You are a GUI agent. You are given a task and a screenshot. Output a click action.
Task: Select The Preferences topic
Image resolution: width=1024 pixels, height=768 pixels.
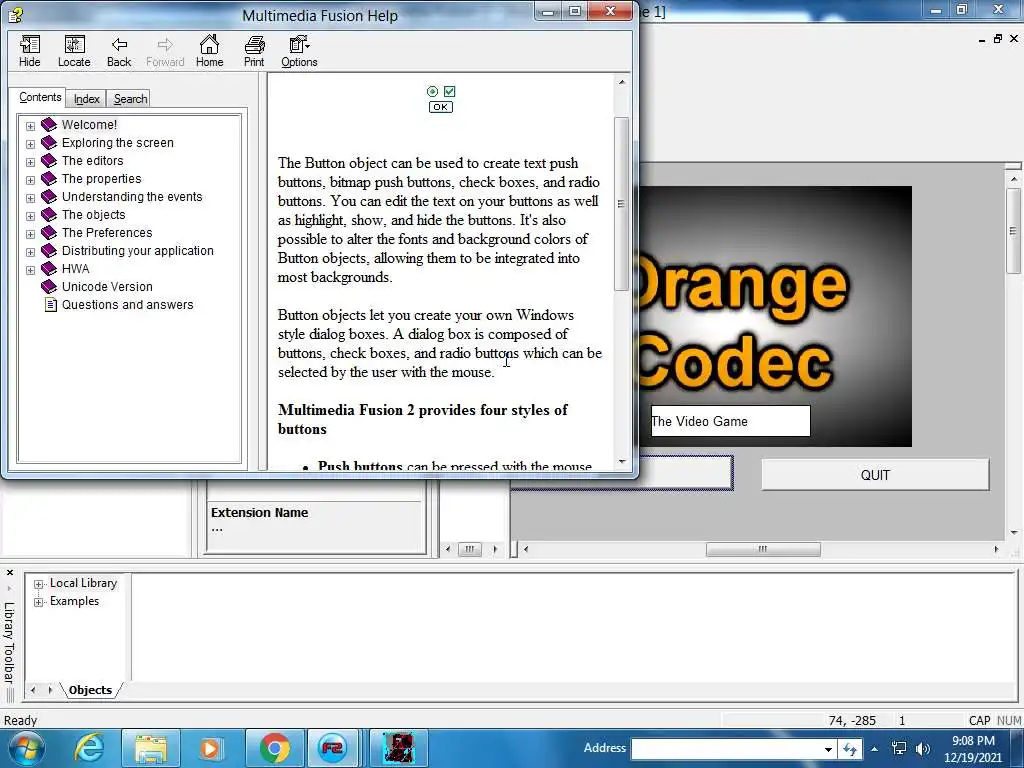point(106,232)
